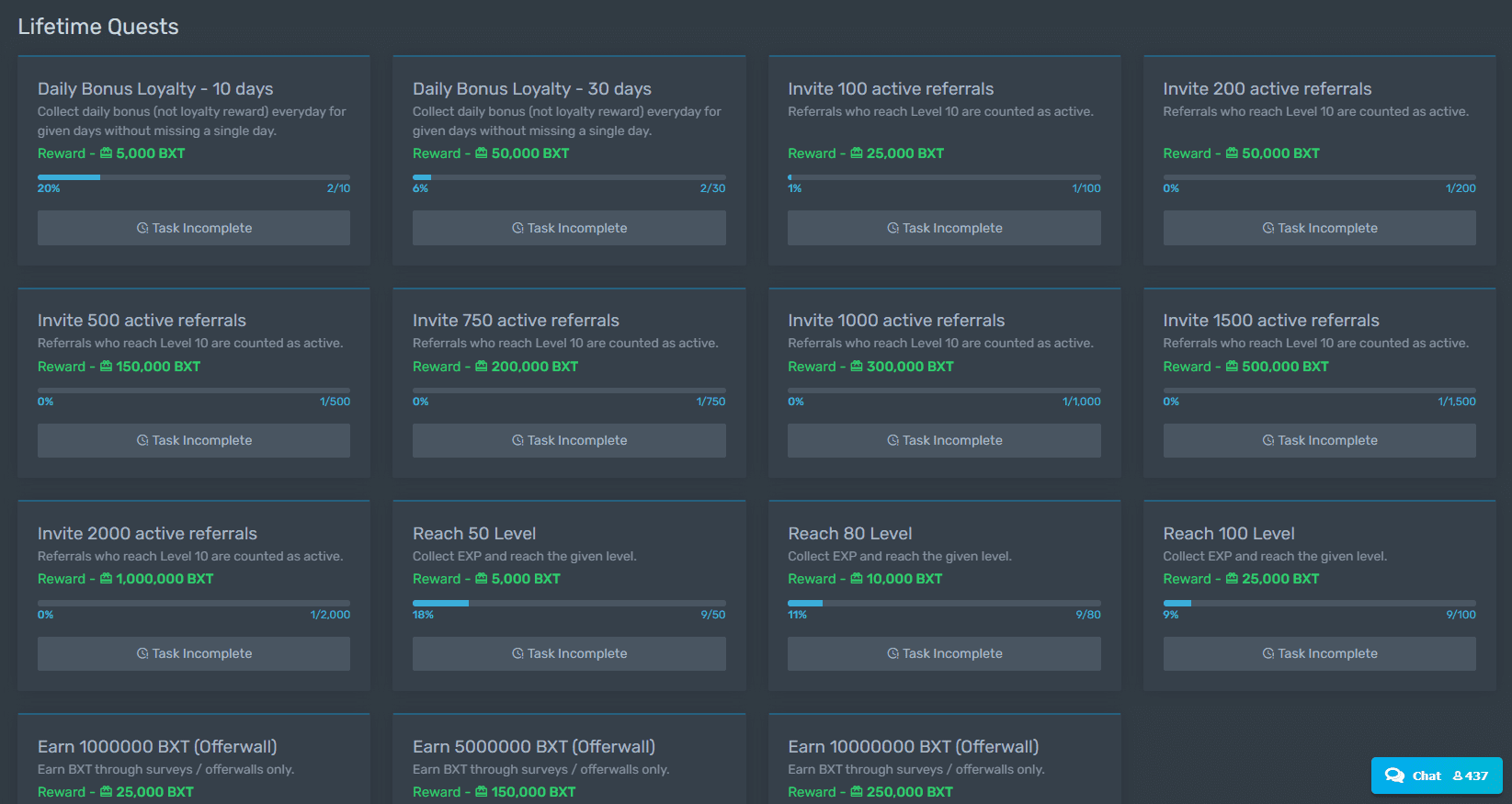This screenshot has height=804, width=1512.
Task: Click BXT coin icon beside 500,000 BXT reward
Action: pos(1232,366)
